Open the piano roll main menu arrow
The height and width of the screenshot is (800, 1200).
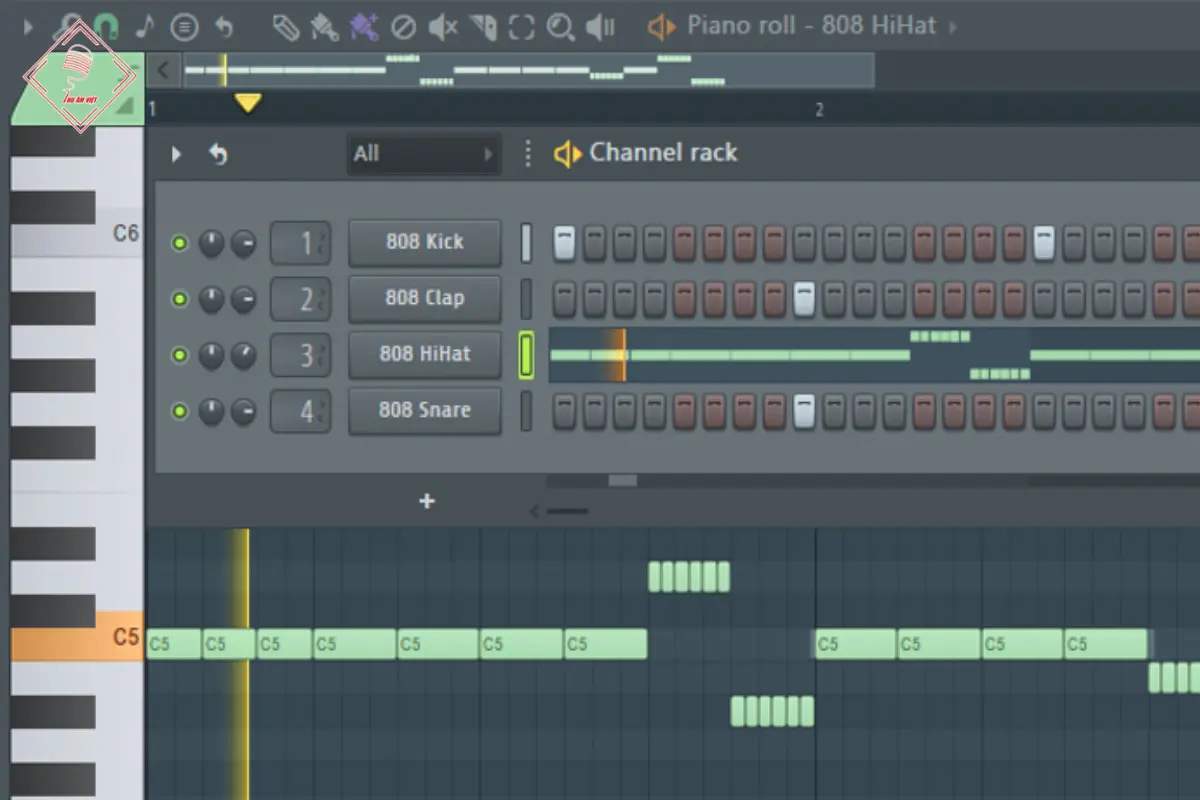[28, 27]
